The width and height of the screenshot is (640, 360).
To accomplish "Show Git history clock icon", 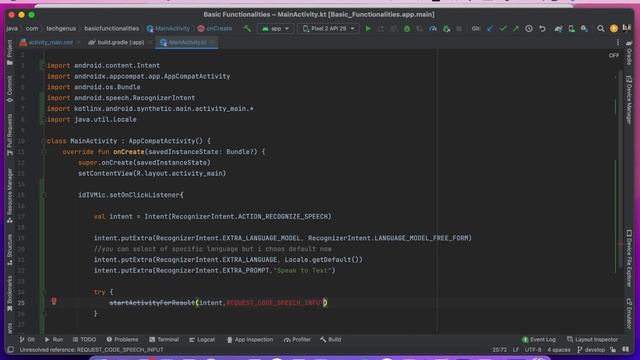I will click(529, 29).
